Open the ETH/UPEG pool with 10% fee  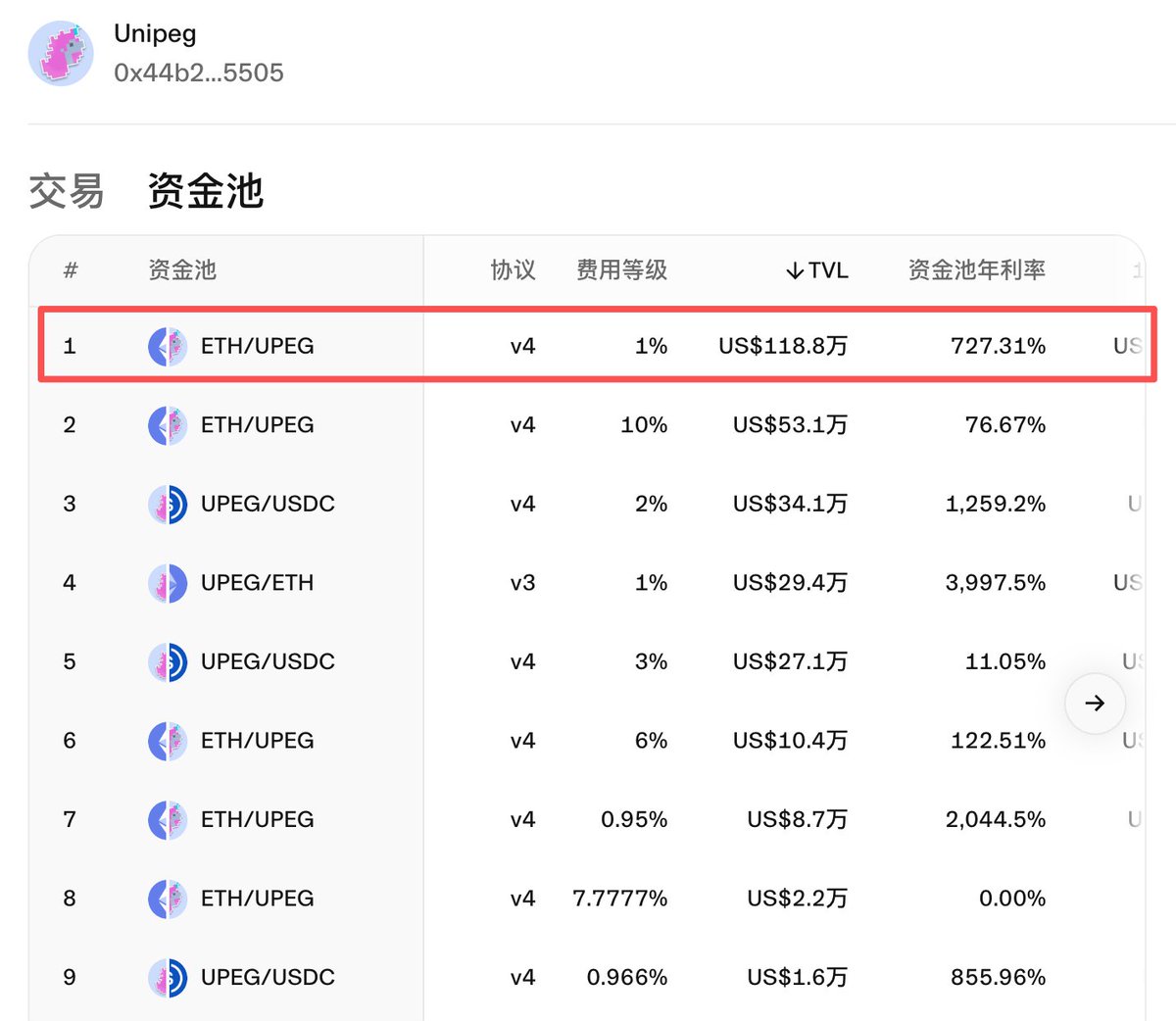tap(258, 425)
